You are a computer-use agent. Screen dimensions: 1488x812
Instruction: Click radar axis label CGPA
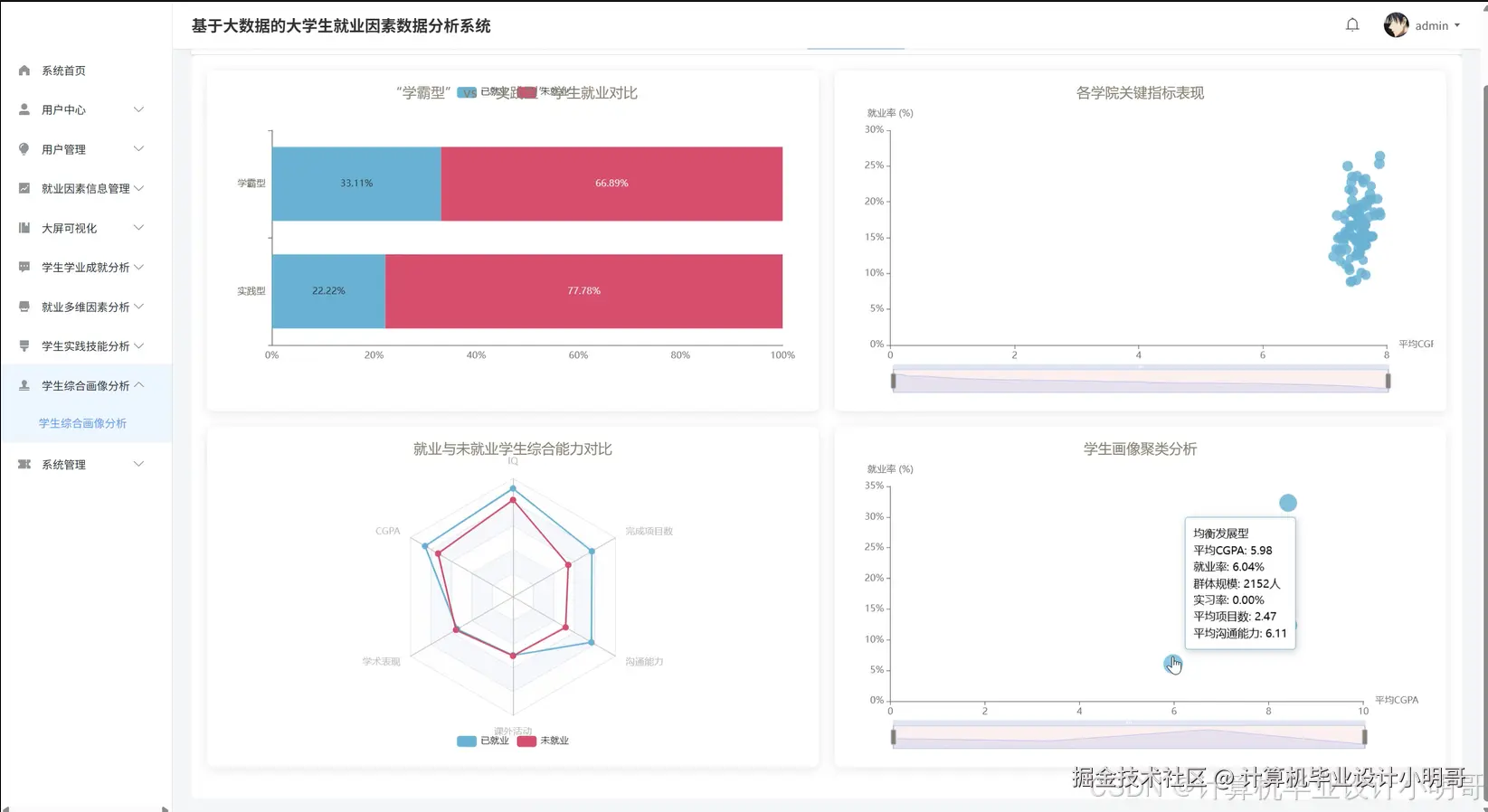tap(387, 531)
